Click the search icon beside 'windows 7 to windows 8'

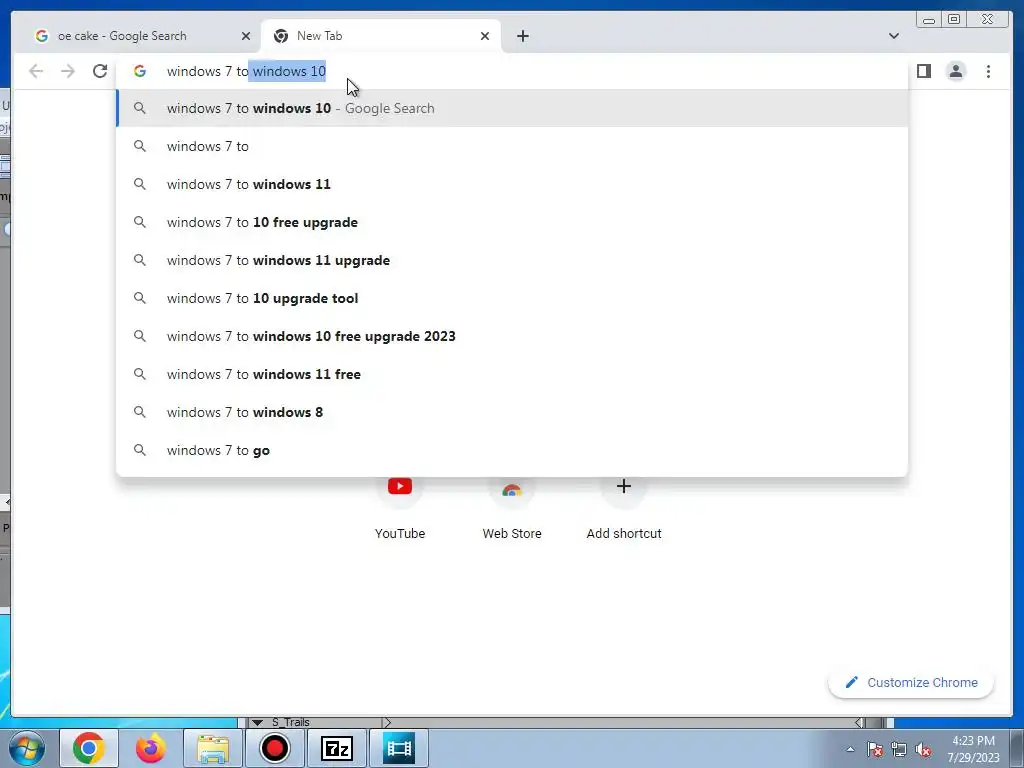coord(140,412)
